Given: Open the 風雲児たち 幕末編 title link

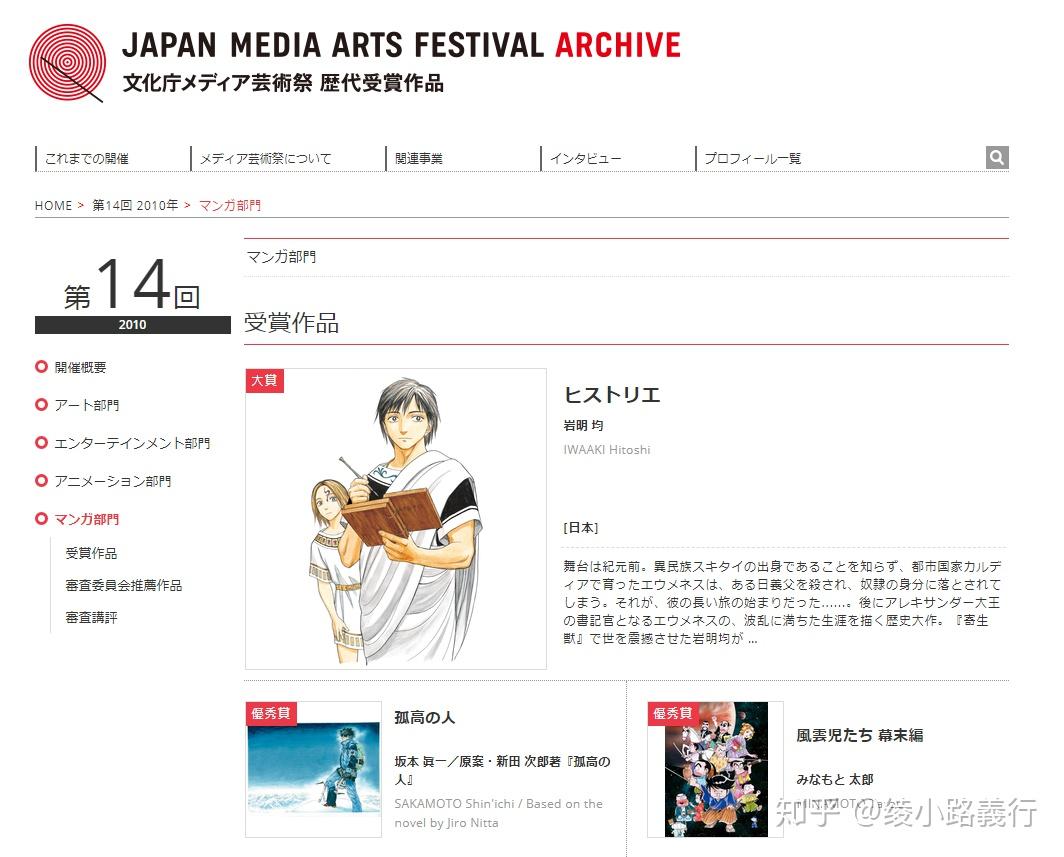Looking at the screenshot, I should click(x=860, y=735).
